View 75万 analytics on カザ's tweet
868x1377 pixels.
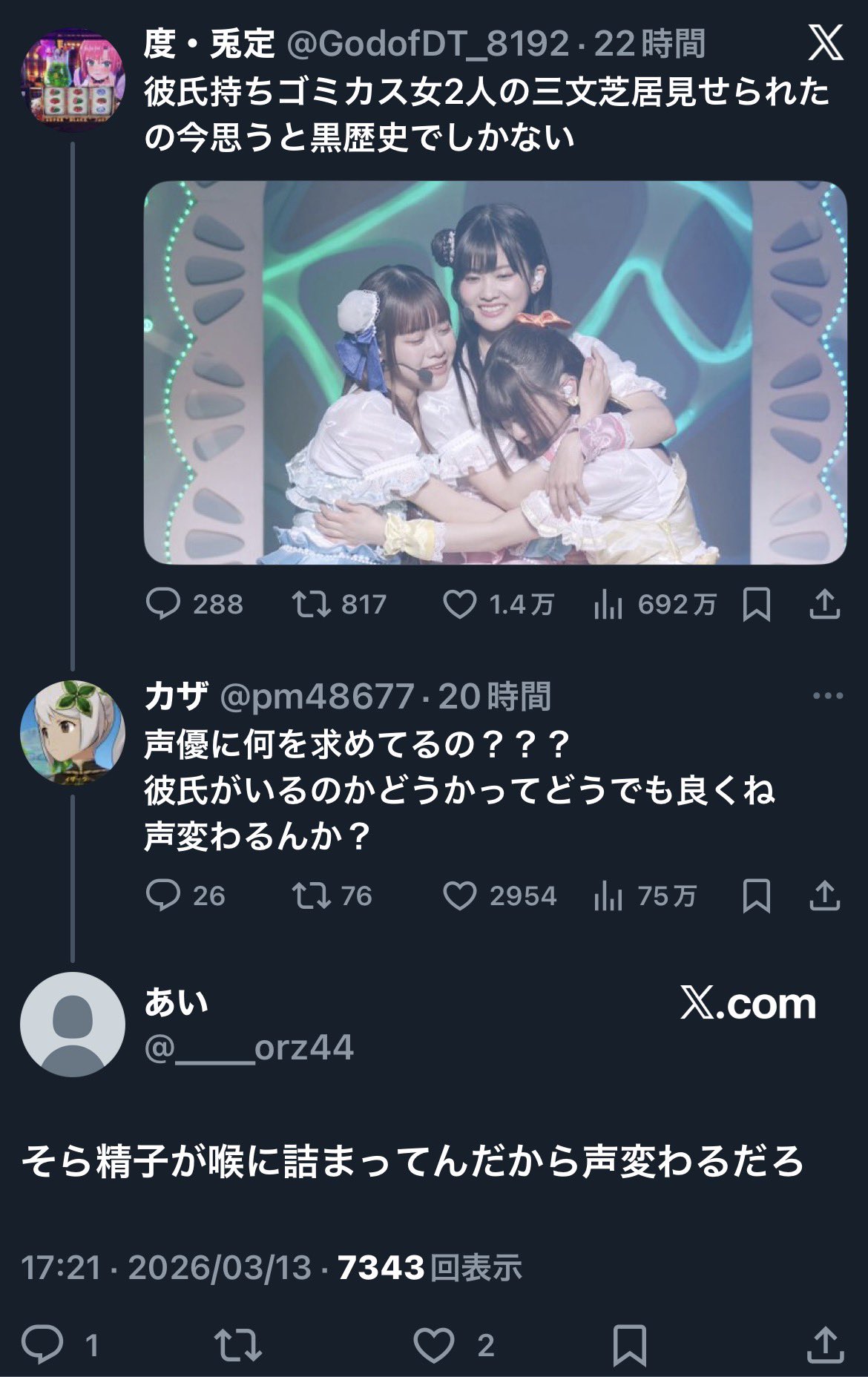point(607,896)
